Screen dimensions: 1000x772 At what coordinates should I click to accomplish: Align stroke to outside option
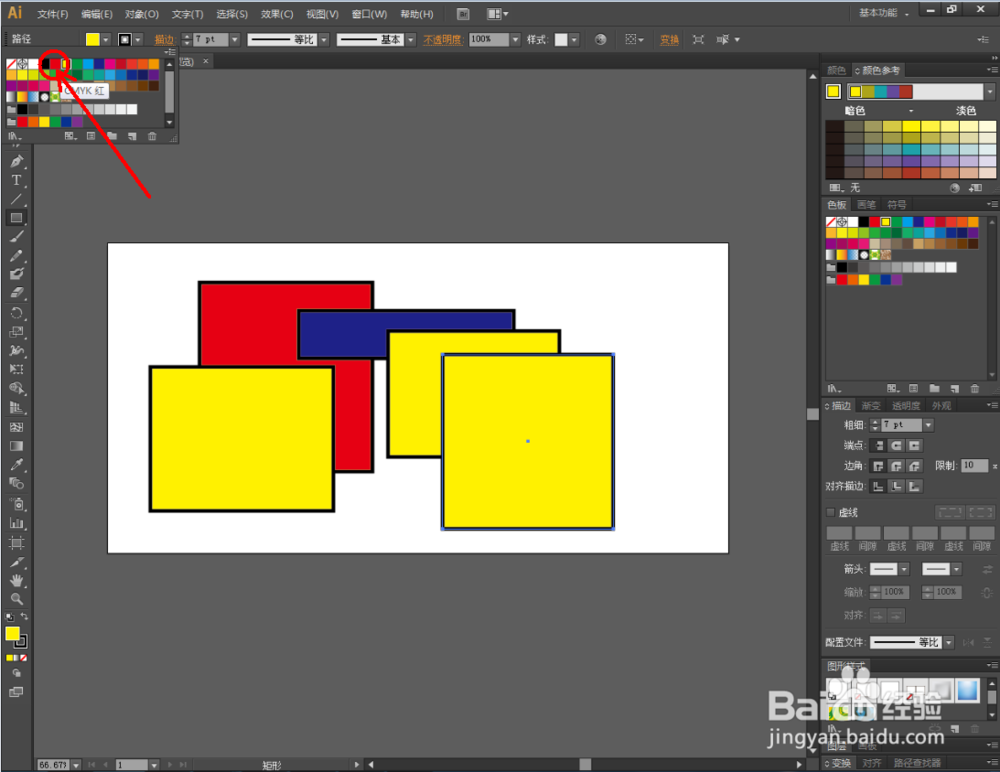(x=915, y=486)
